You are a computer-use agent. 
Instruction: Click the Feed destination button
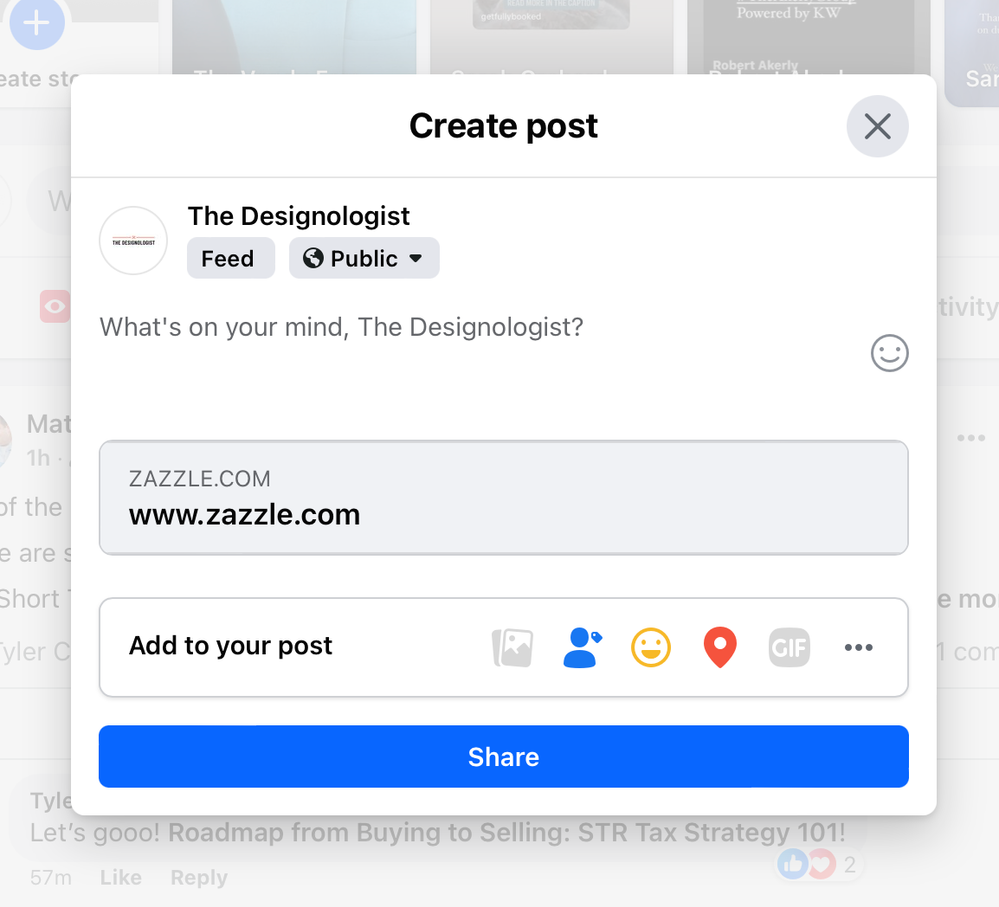click(228, 259)
